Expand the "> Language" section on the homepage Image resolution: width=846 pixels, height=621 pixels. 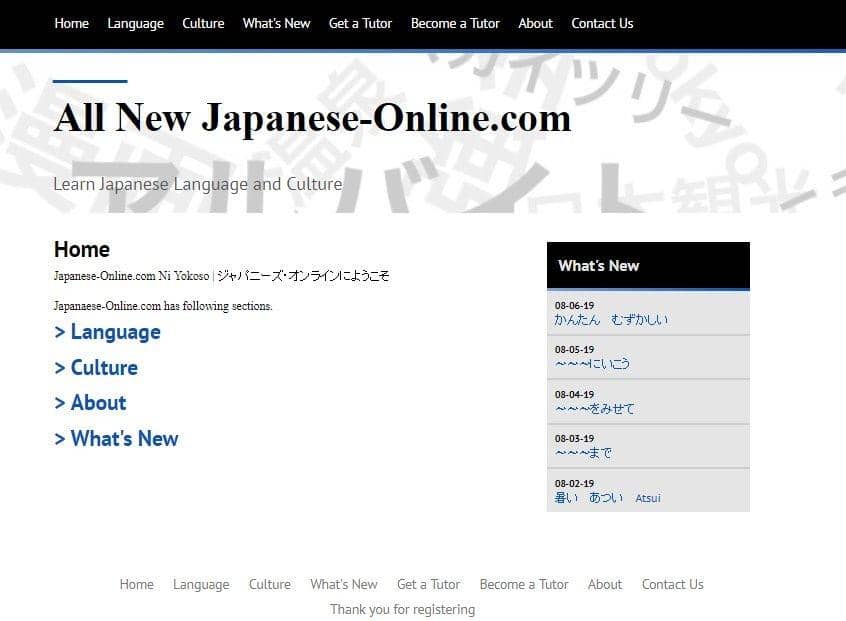(107, 332)
